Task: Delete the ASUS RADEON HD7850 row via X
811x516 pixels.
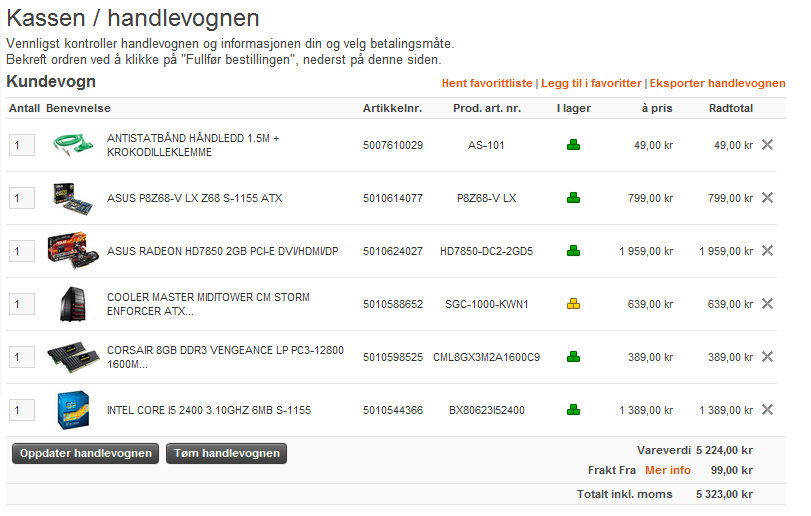Action: tap(768, 251)
